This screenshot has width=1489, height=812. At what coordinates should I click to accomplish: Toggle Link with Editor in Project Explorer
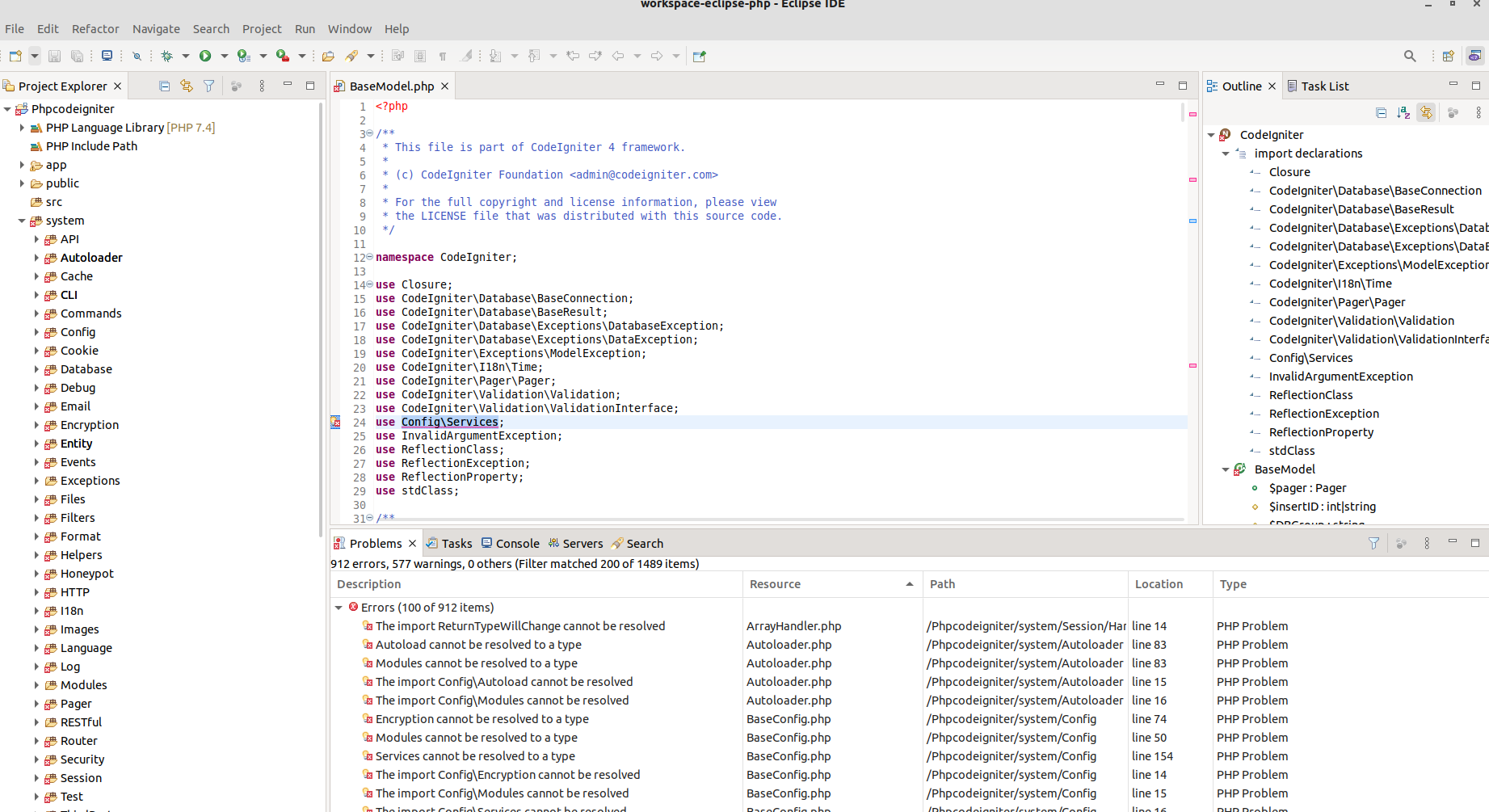tap(187, 86)
